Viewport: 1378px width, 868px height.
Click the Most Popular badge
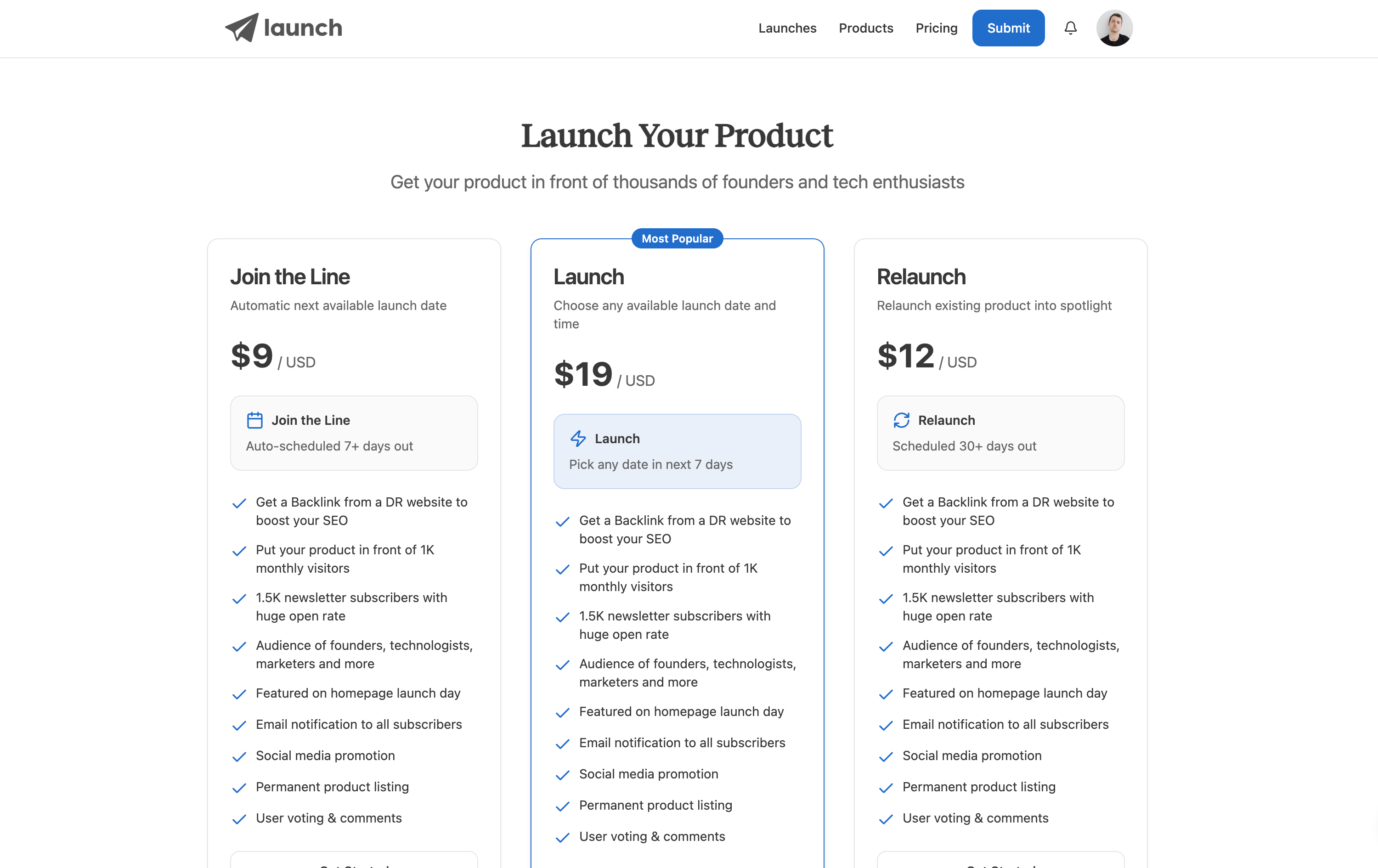(677, 239)
